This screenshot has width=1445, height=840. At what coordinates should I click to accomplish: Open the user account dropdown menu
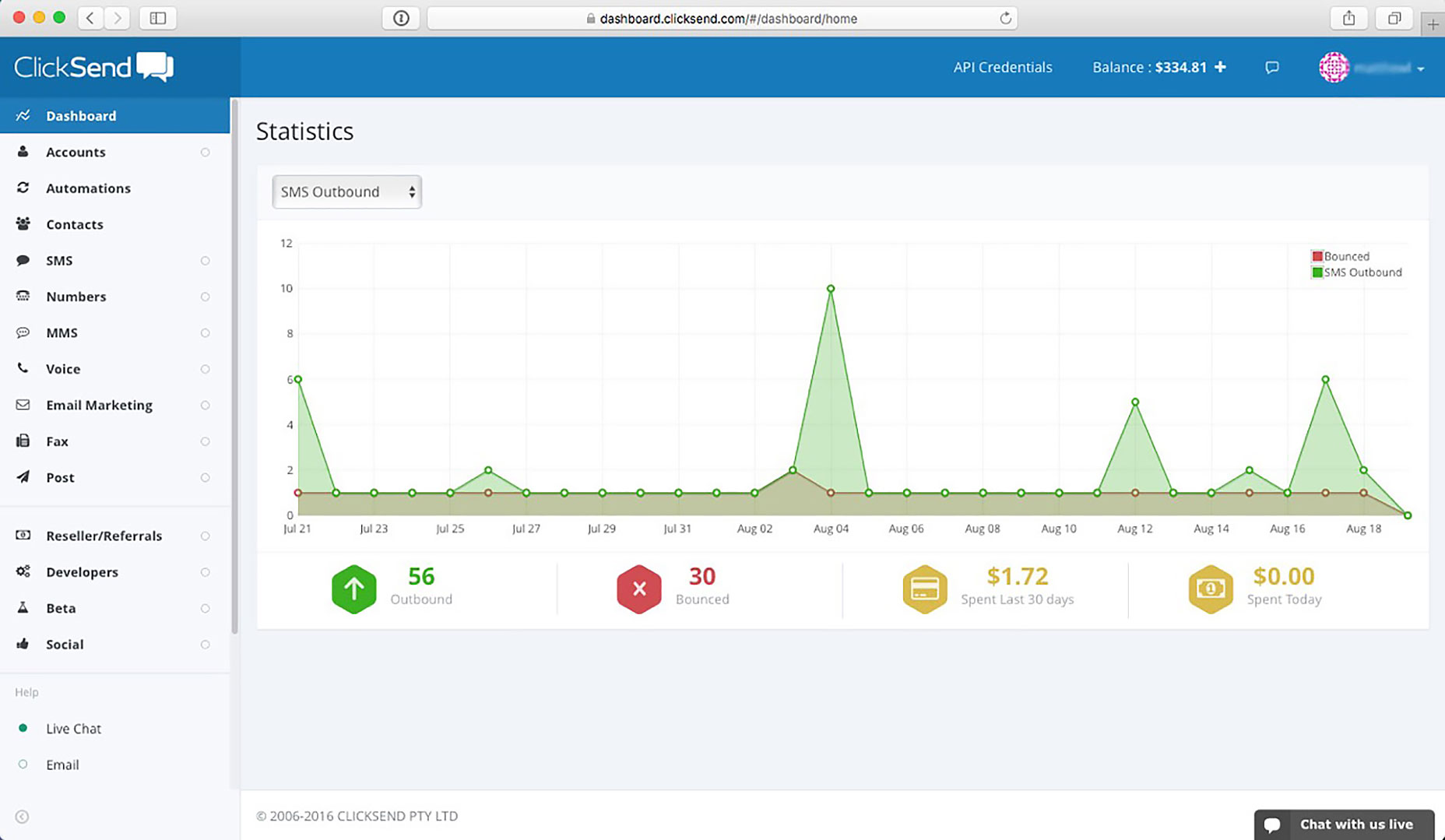(x=1372, y=68)
